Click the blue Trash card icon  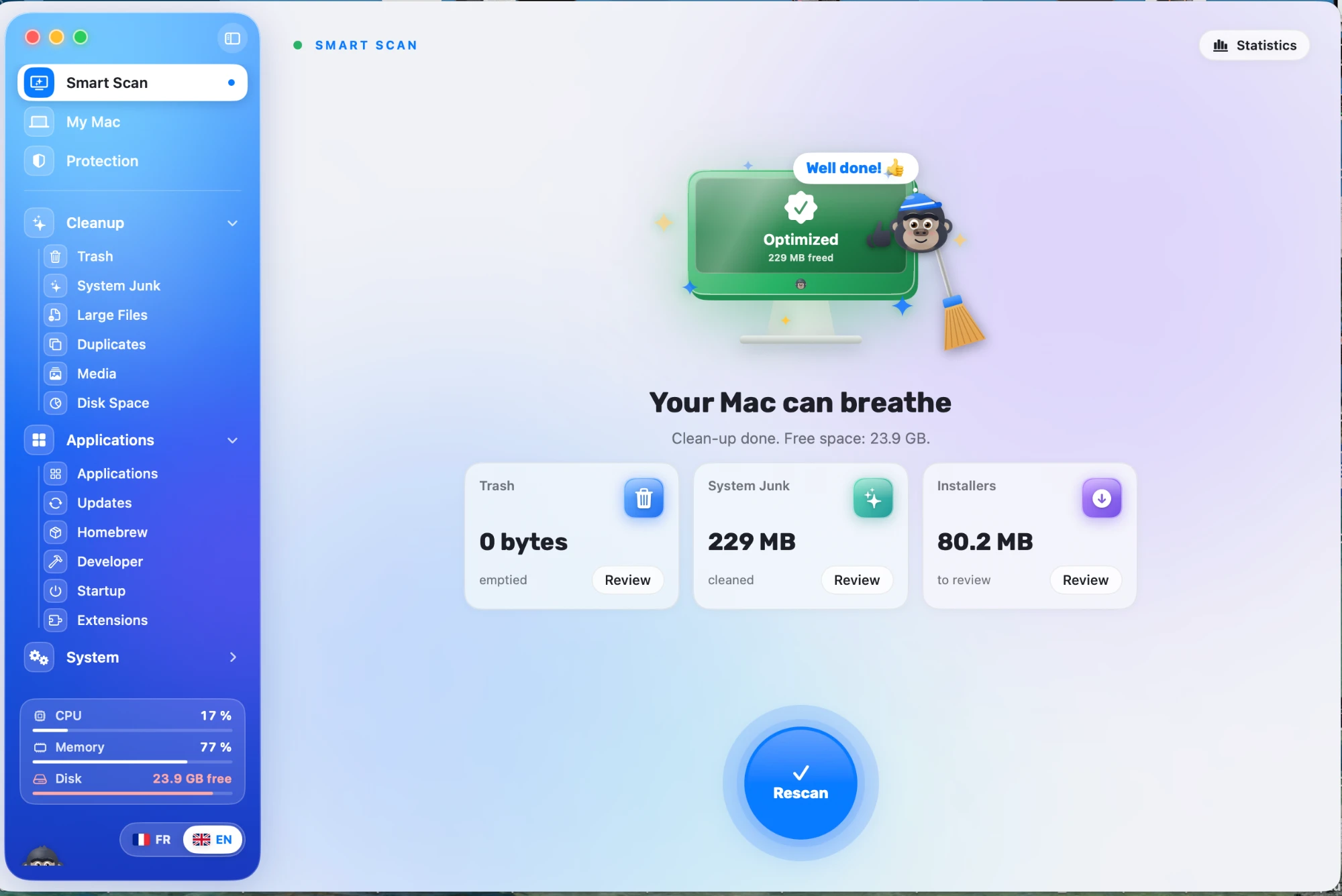[x=643, y=498]
